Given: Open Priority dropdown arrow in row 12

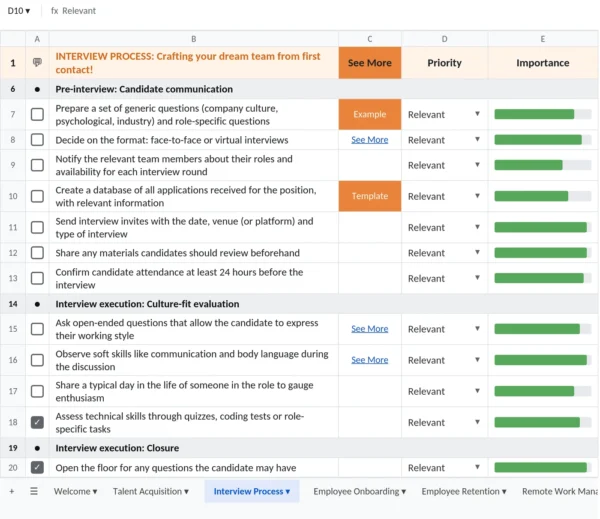Looking at the screenshot, I should (x=477, y=252).
